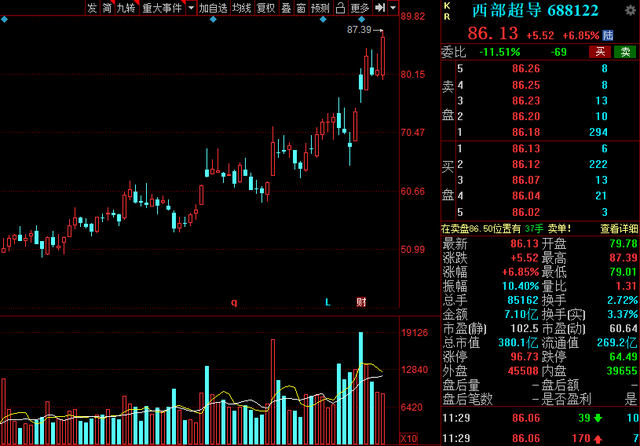Select the blue diamond marker below 预测
640x446 pixels.
point(323,19)
